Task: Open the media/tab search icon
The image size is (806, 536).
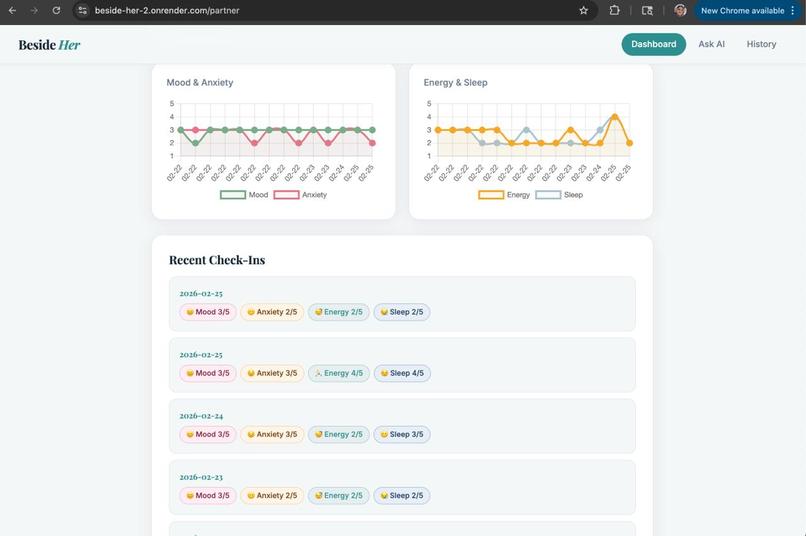Action: [647, 10]
